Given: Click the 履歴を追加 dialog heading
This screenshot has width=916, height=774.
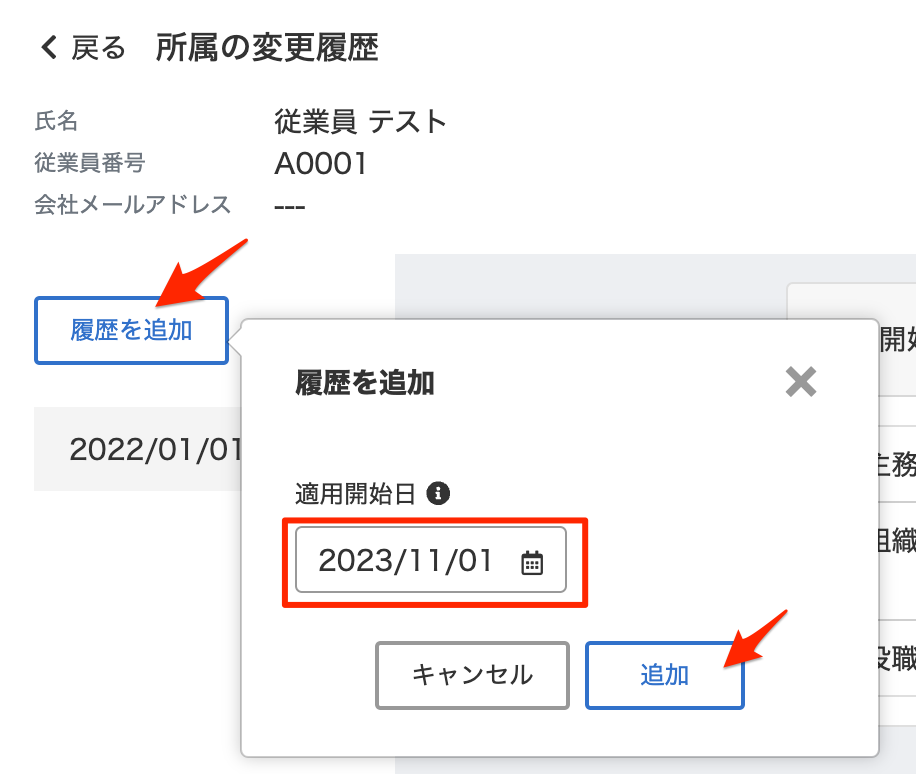Looking at the screenshot, I should 365,382.
